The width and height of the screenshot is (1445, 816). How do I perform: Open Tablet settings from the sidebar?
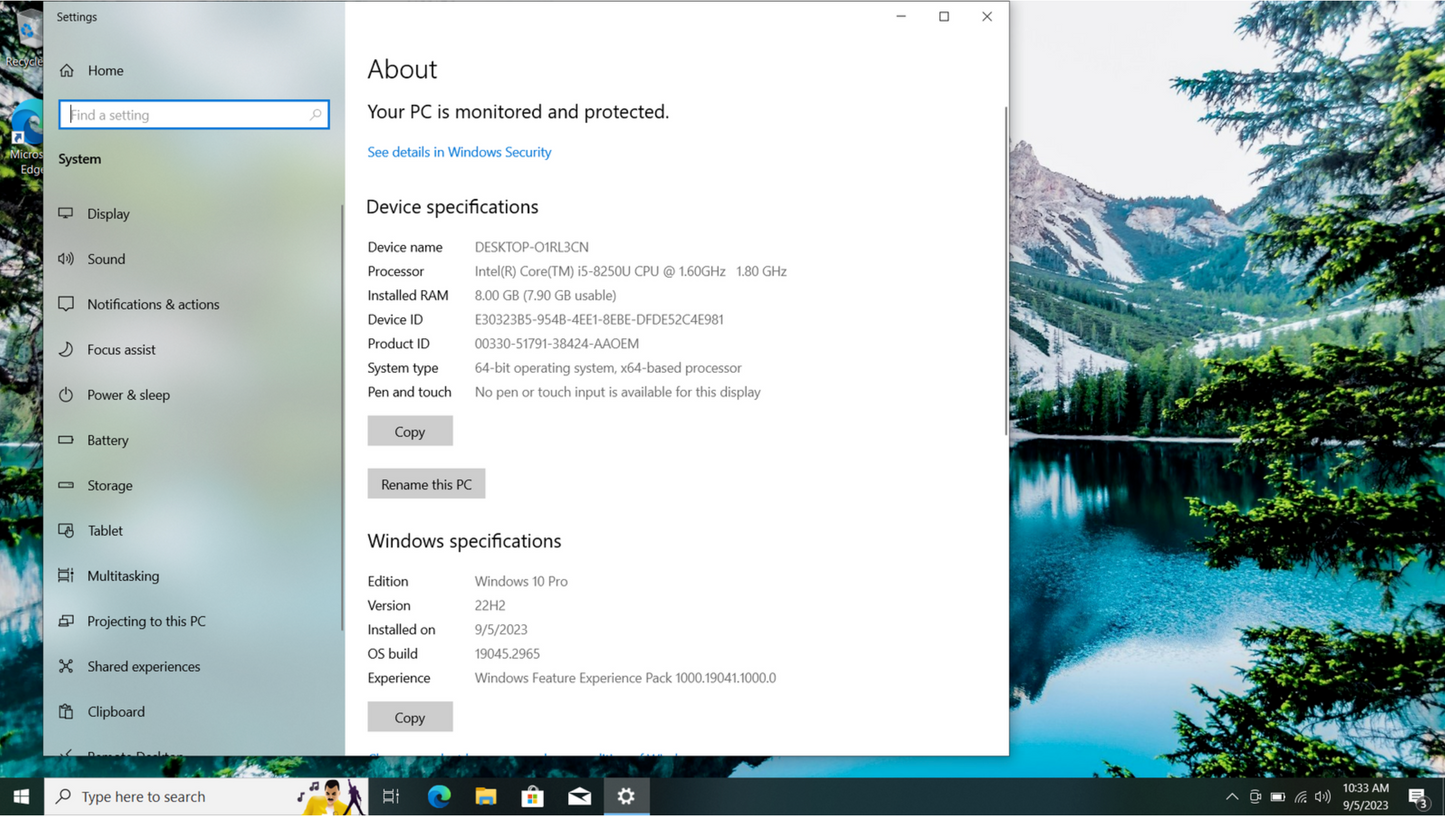[x=103, y=530]
